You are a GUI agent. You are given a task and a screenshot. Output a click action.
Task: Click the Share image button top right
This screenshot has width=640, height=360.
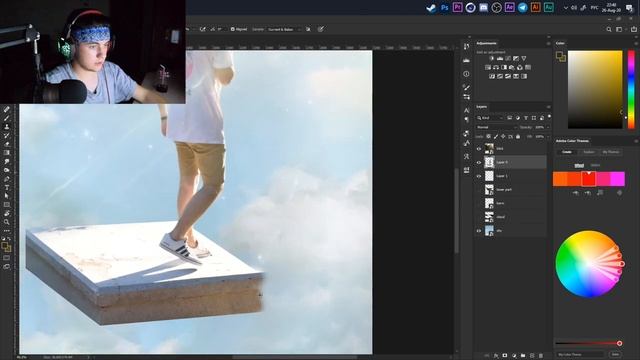(633, 29)
